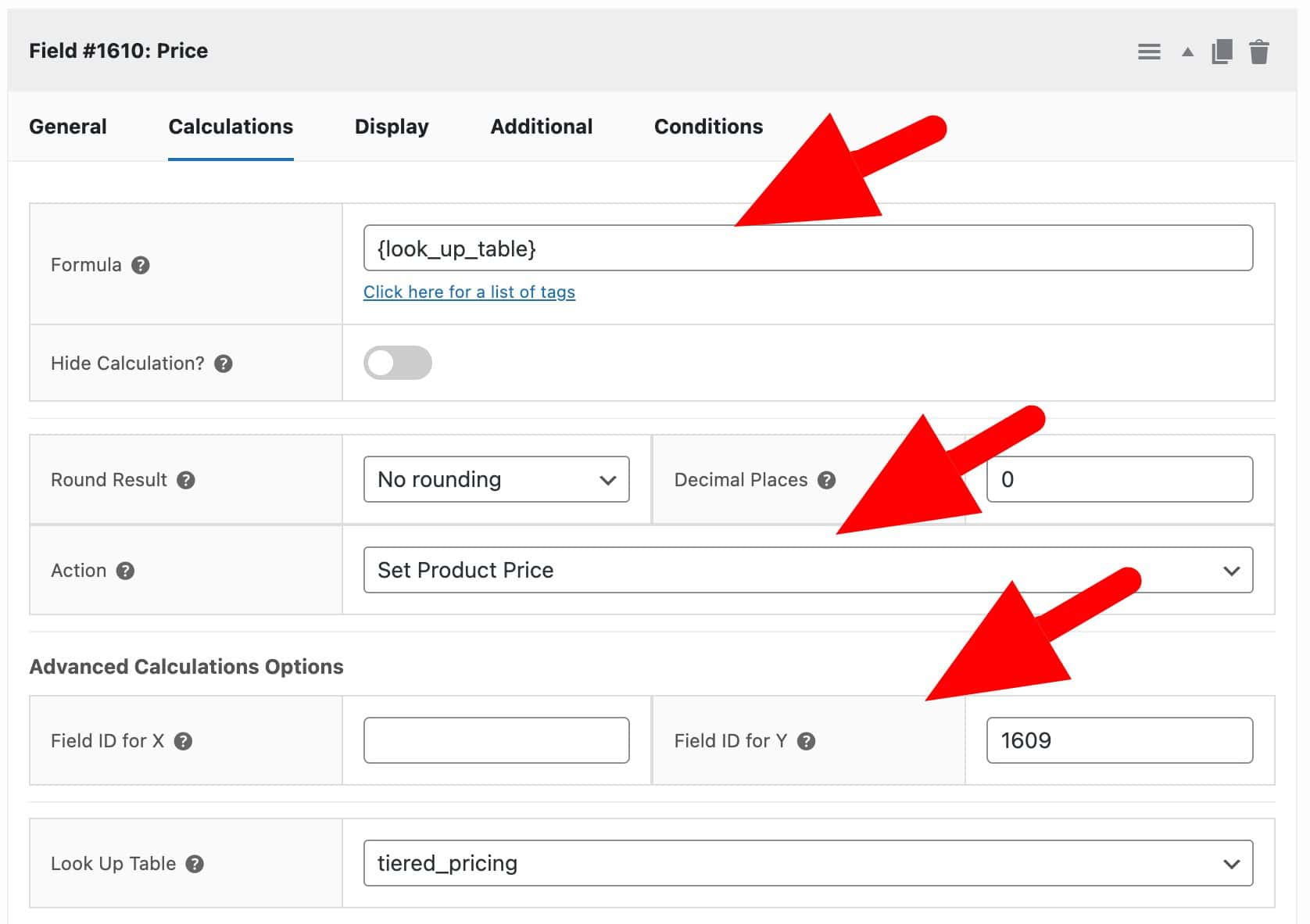This screenshot has height=924, width=1310.
Task: Open the Set Product Price action dropdown
Action: 809,570
